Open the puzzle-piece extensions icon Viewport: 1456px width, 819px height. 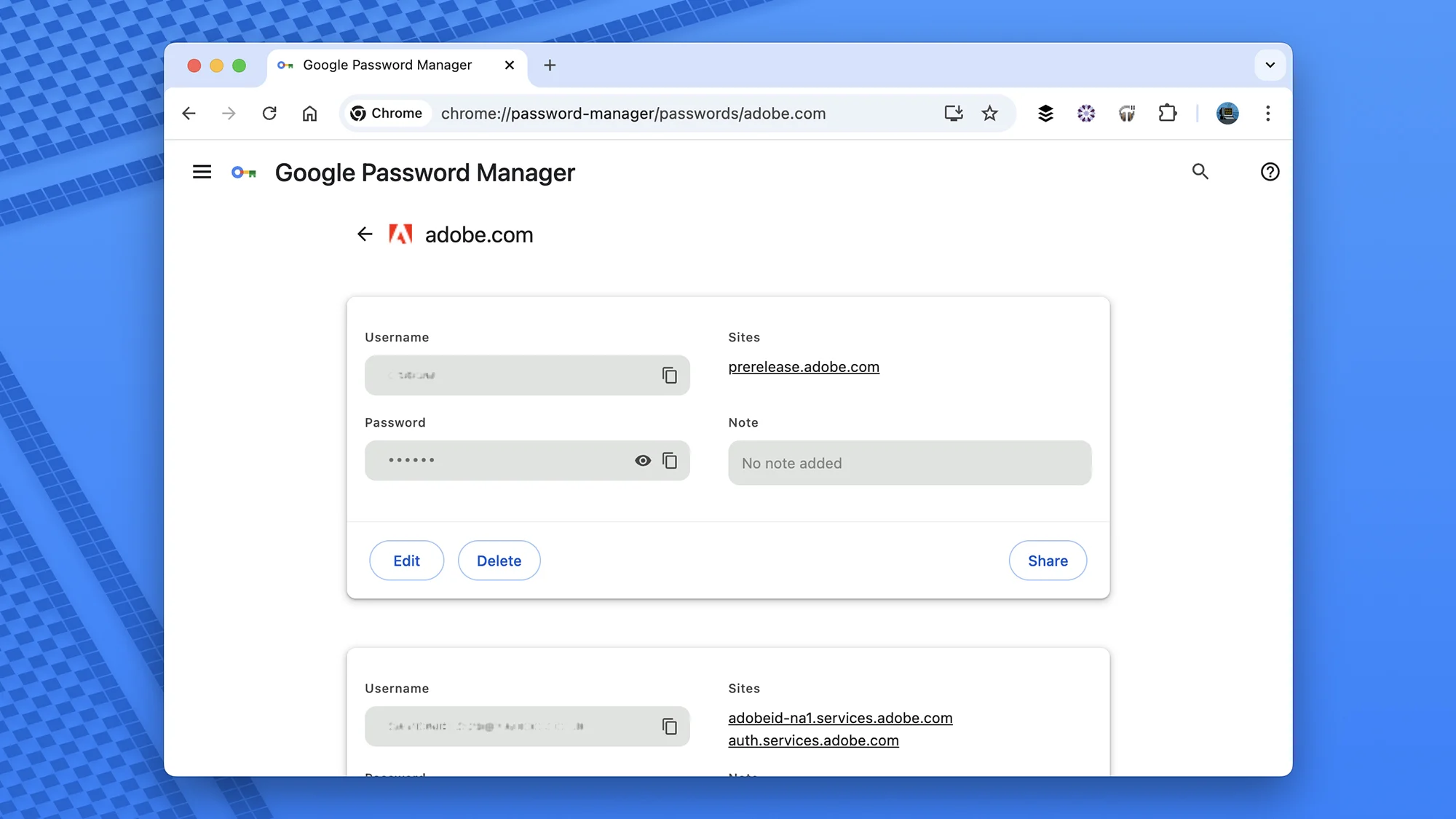1167,113
